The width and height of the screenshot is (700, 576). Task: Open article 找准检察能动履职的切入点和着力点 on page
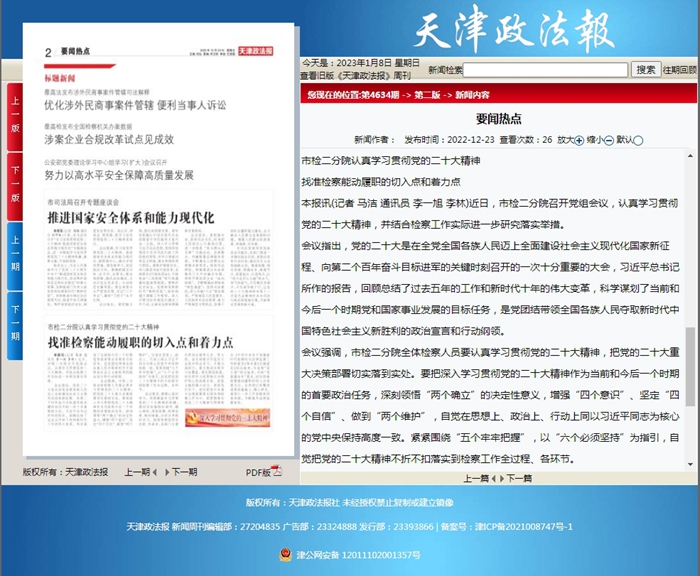tap(141, 342)
